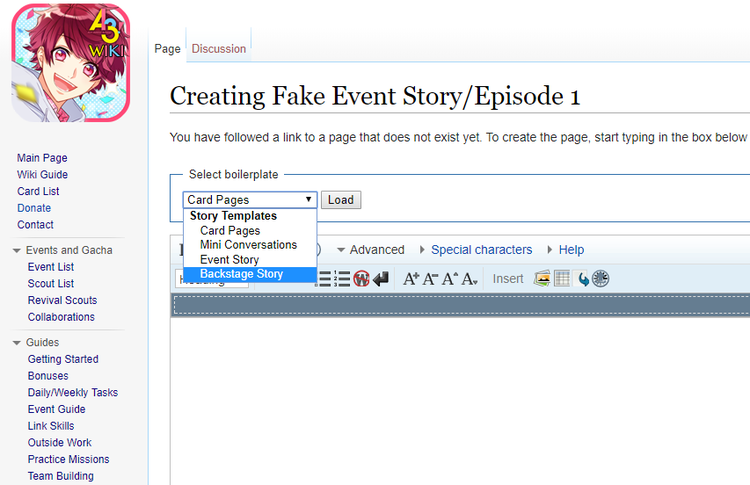
Task: Open the Wiki Guide sidebar link
Action: point(42,175)
